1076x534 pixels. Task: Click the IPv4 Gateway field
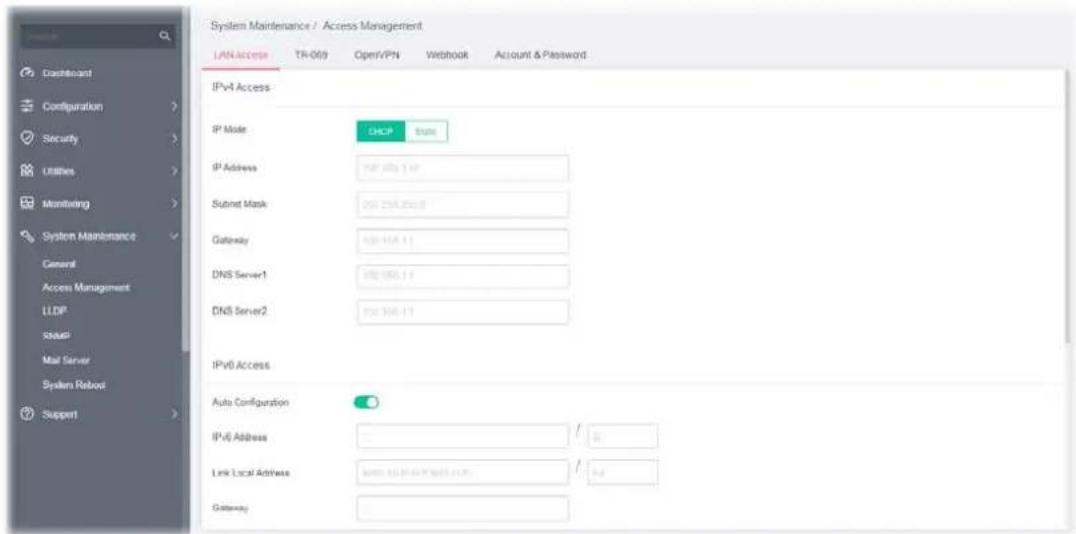(x=463, y=240)
